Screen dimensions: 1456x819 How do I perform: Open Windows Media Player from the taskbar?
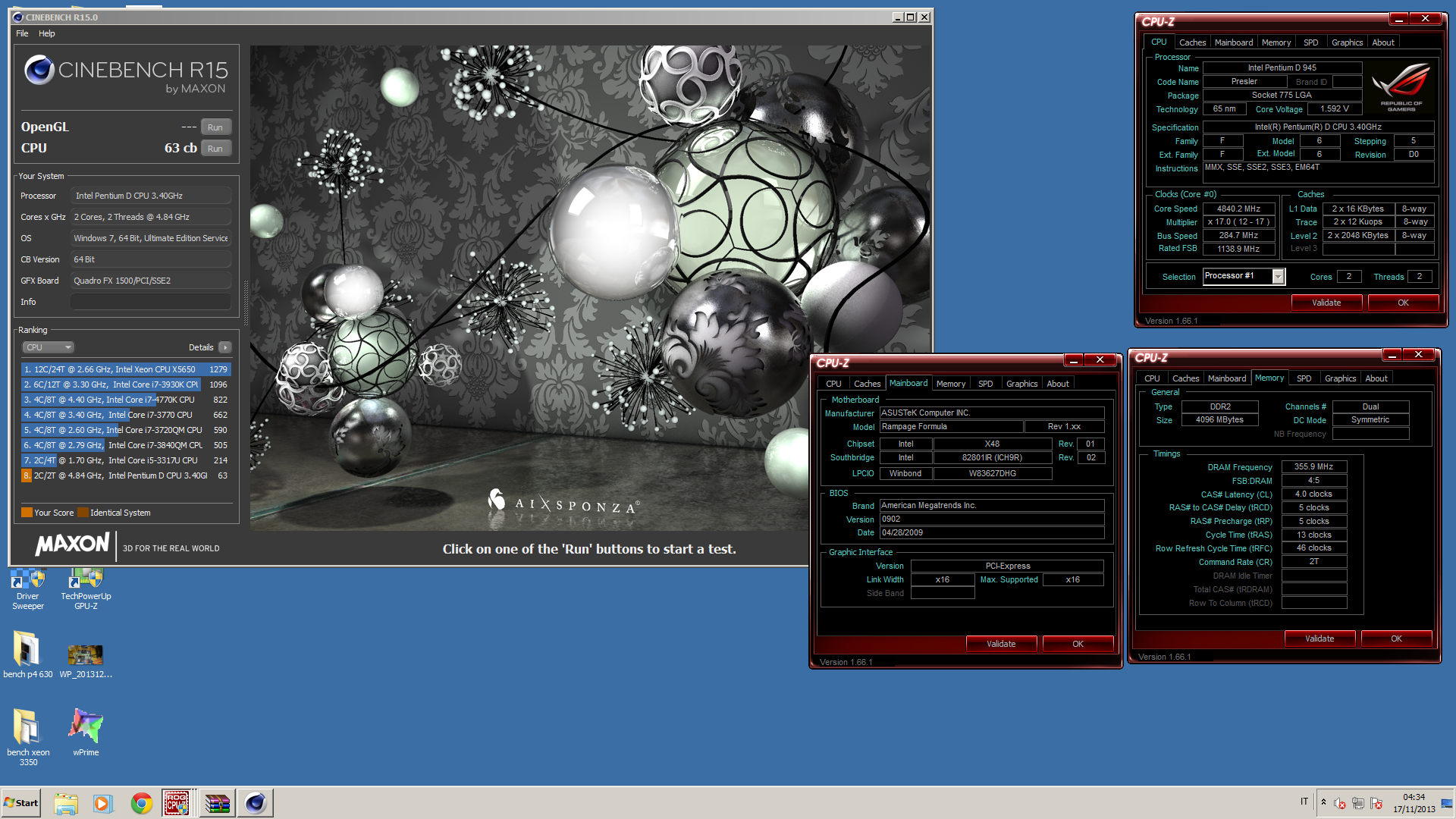click(x=103, y=803)
